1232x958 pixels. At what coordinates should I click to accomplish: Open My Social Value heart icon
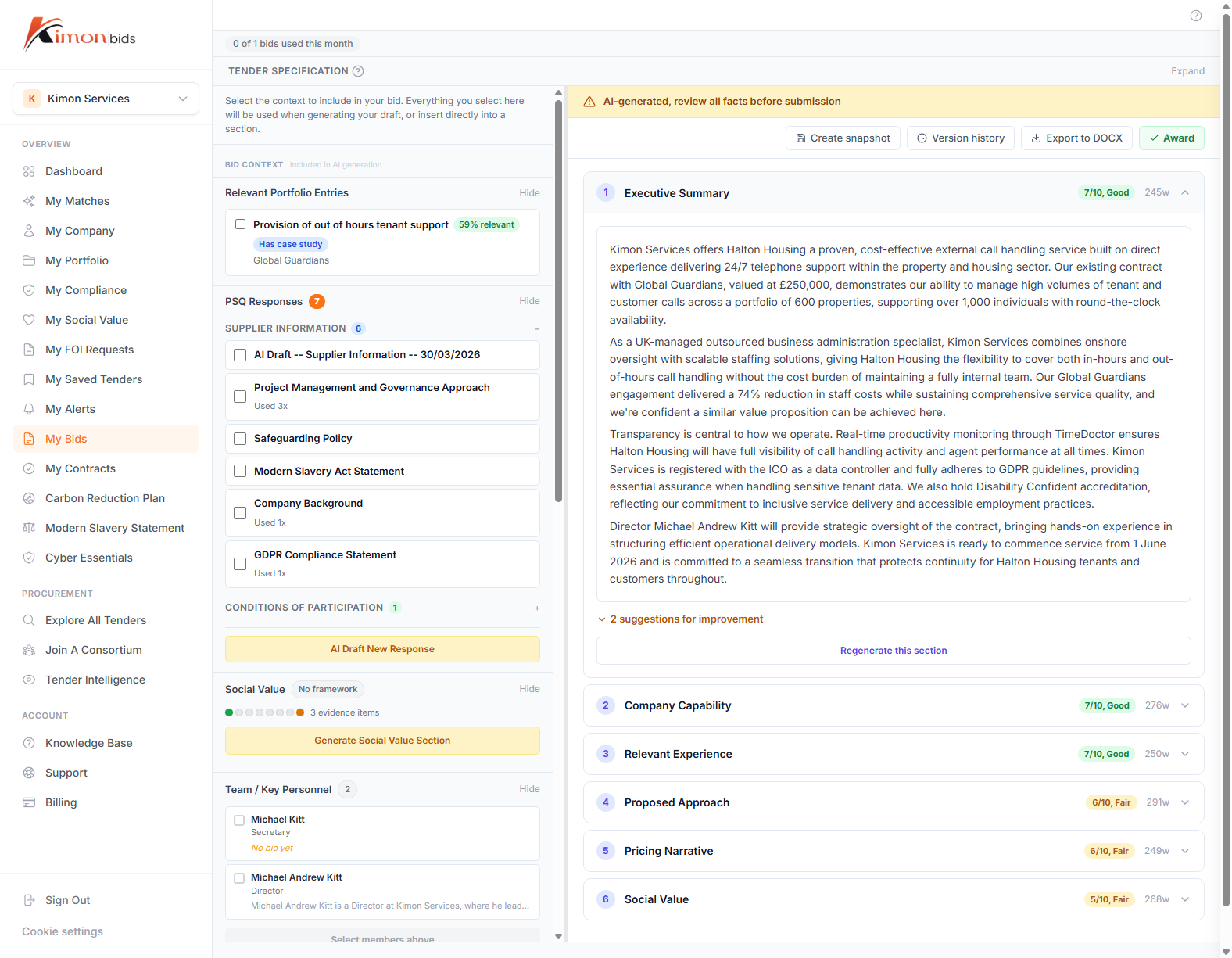pyautogui.click(x=29, y=320)
